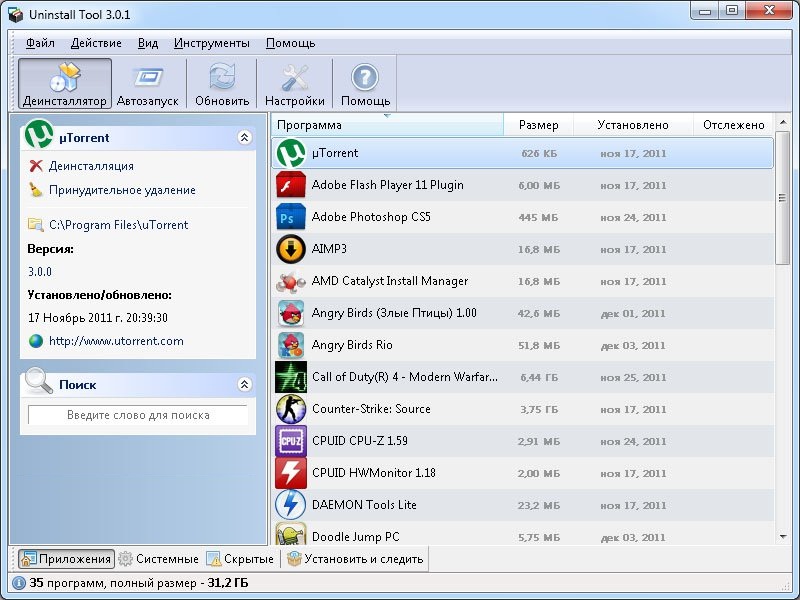Open Настройки settings from toolbar
This screenshot has width=800, height=600.
294,84
